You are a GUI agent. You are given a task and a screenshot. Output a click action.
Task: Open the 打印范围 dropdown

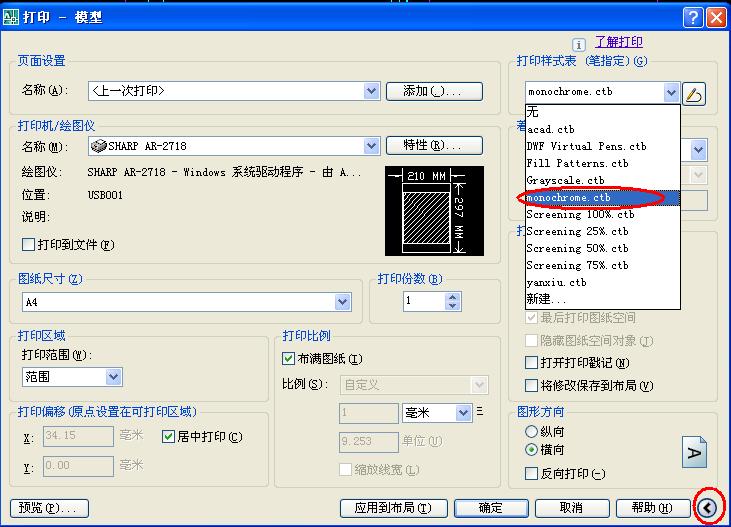[113, 377]
